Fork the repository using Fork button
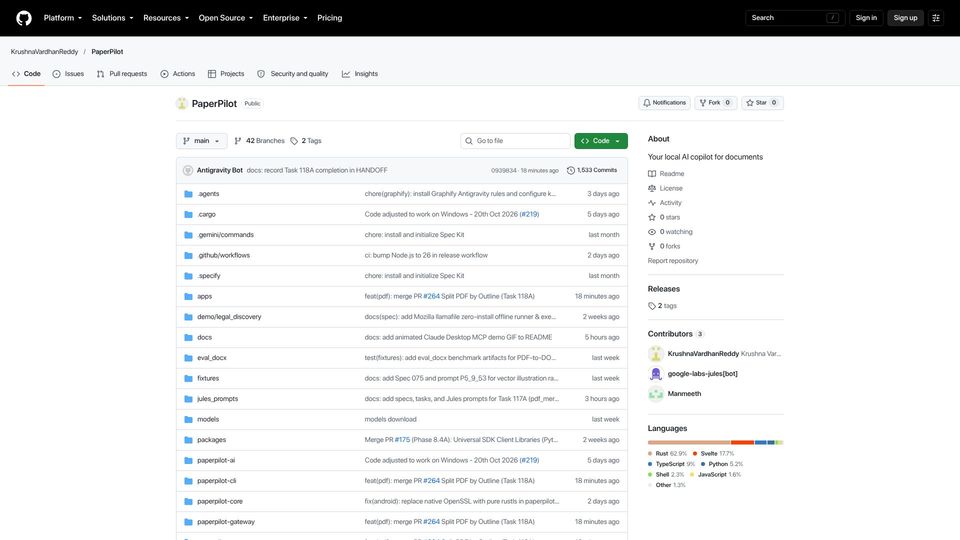Screen dimensions: 960x540 click(x=715, y=103)
